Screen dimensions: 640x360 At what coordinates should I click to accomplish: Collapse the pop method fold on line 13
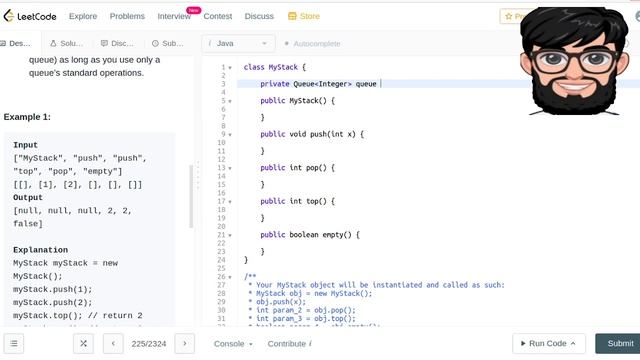(x=230, y=168)
